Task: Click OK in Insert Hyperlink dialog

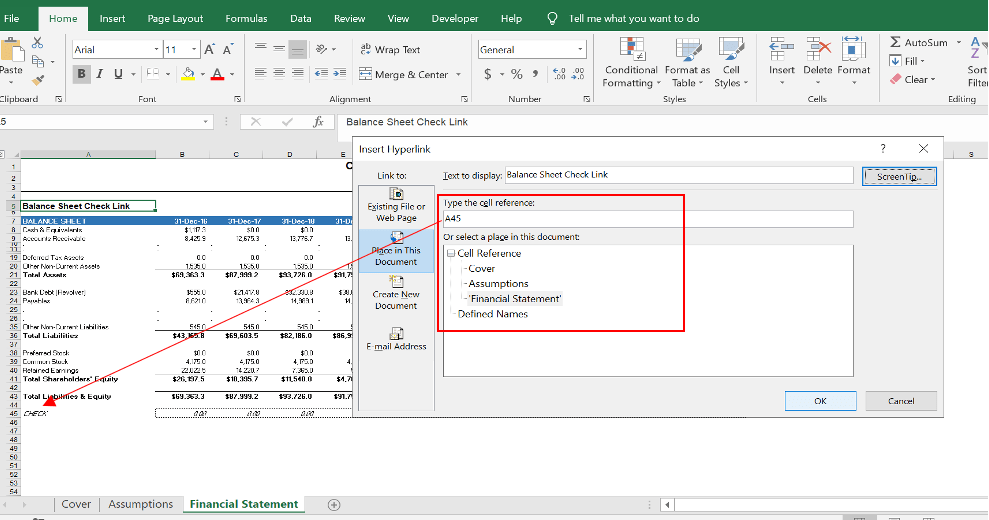Action: click(820, 400)
